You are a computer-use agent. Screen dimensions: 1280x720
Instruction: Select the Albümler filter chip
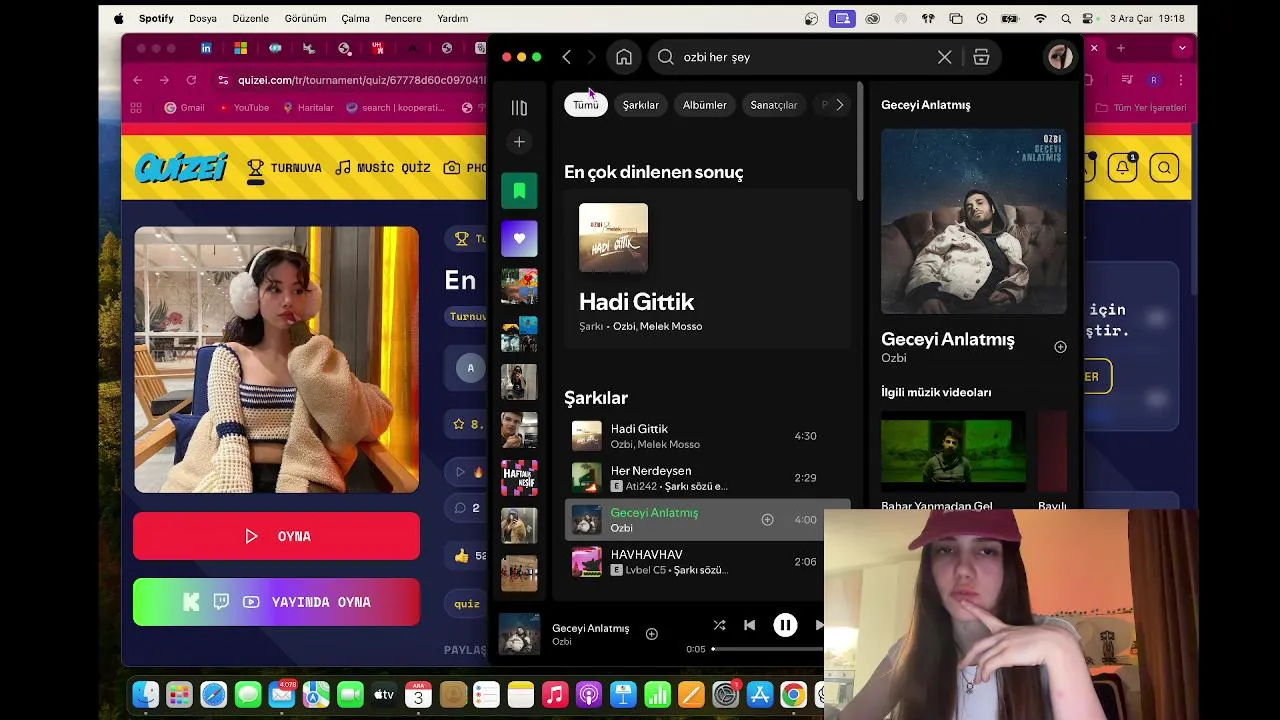[x=705, y=105]
